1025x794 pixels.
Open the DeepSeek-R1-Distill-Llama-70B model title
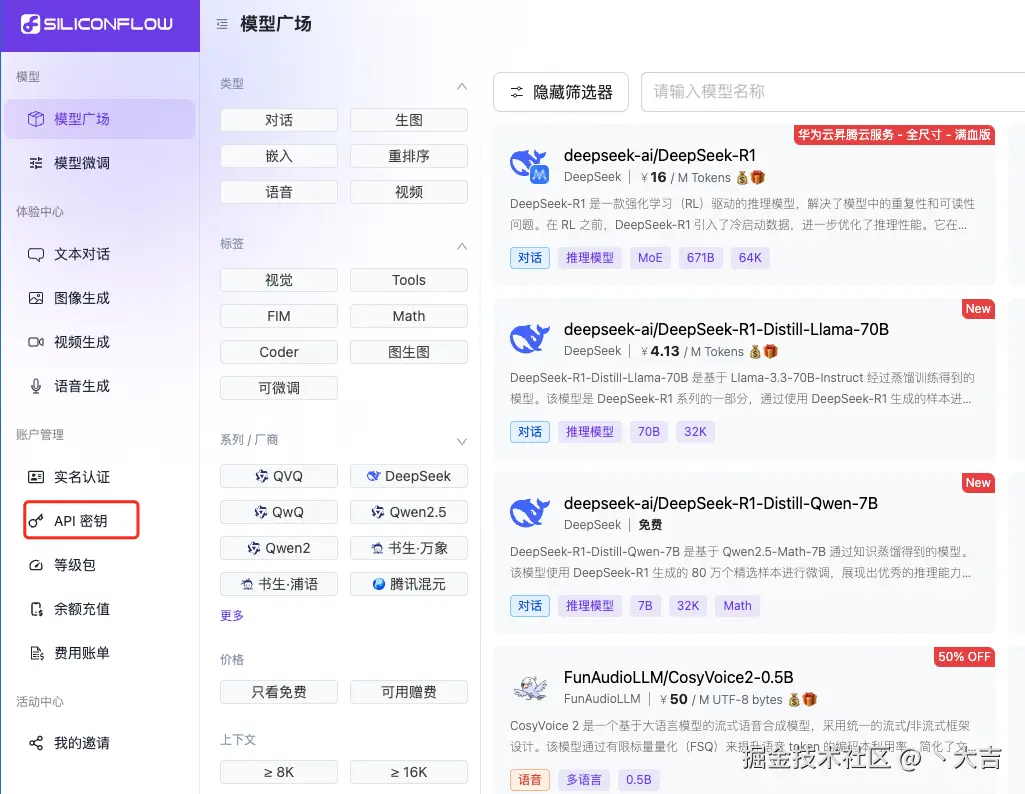(x=726, y=329)
